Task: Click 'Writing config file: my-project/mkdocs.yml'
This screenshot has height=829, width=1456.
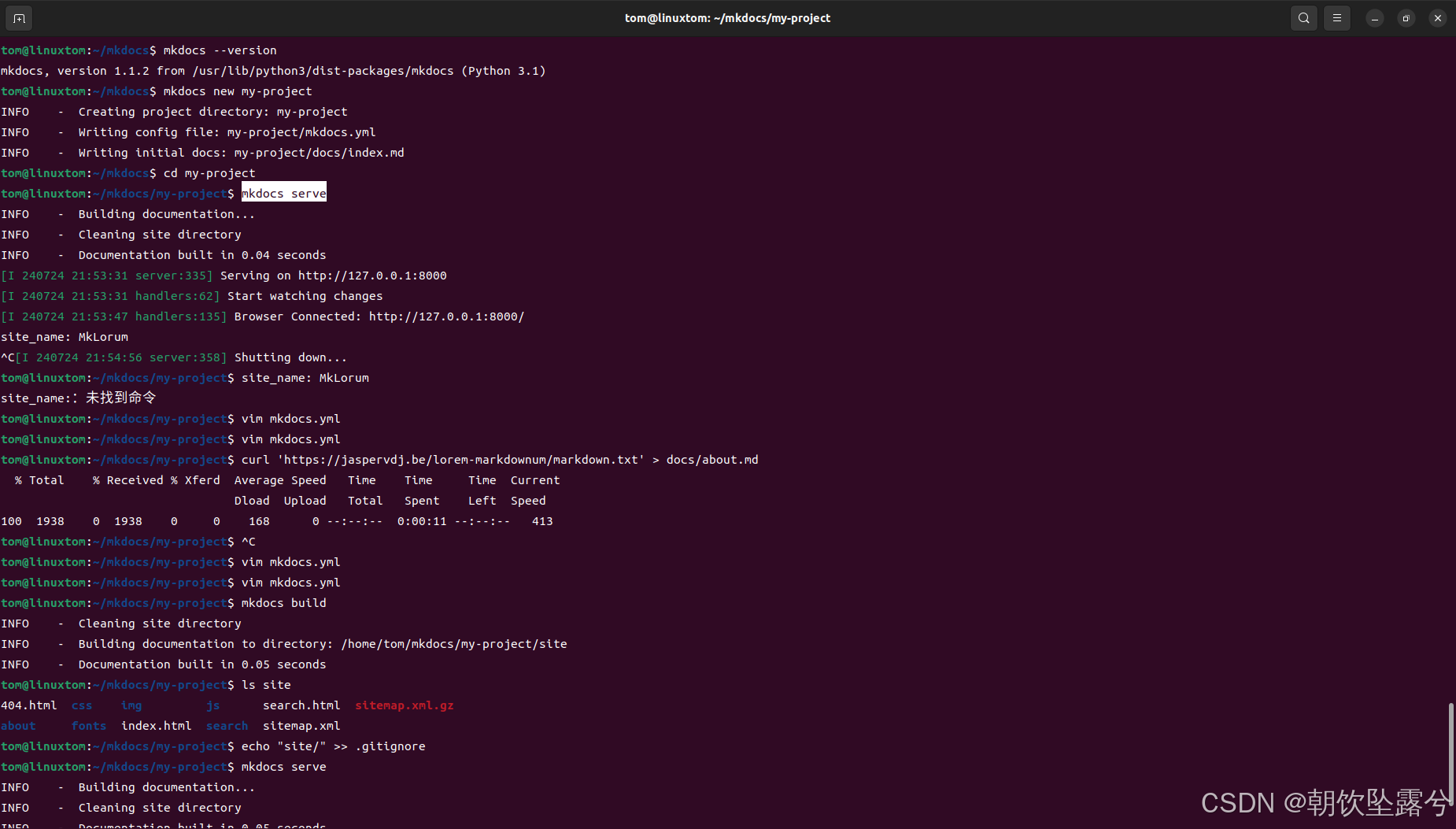Action: pos(227,132)
